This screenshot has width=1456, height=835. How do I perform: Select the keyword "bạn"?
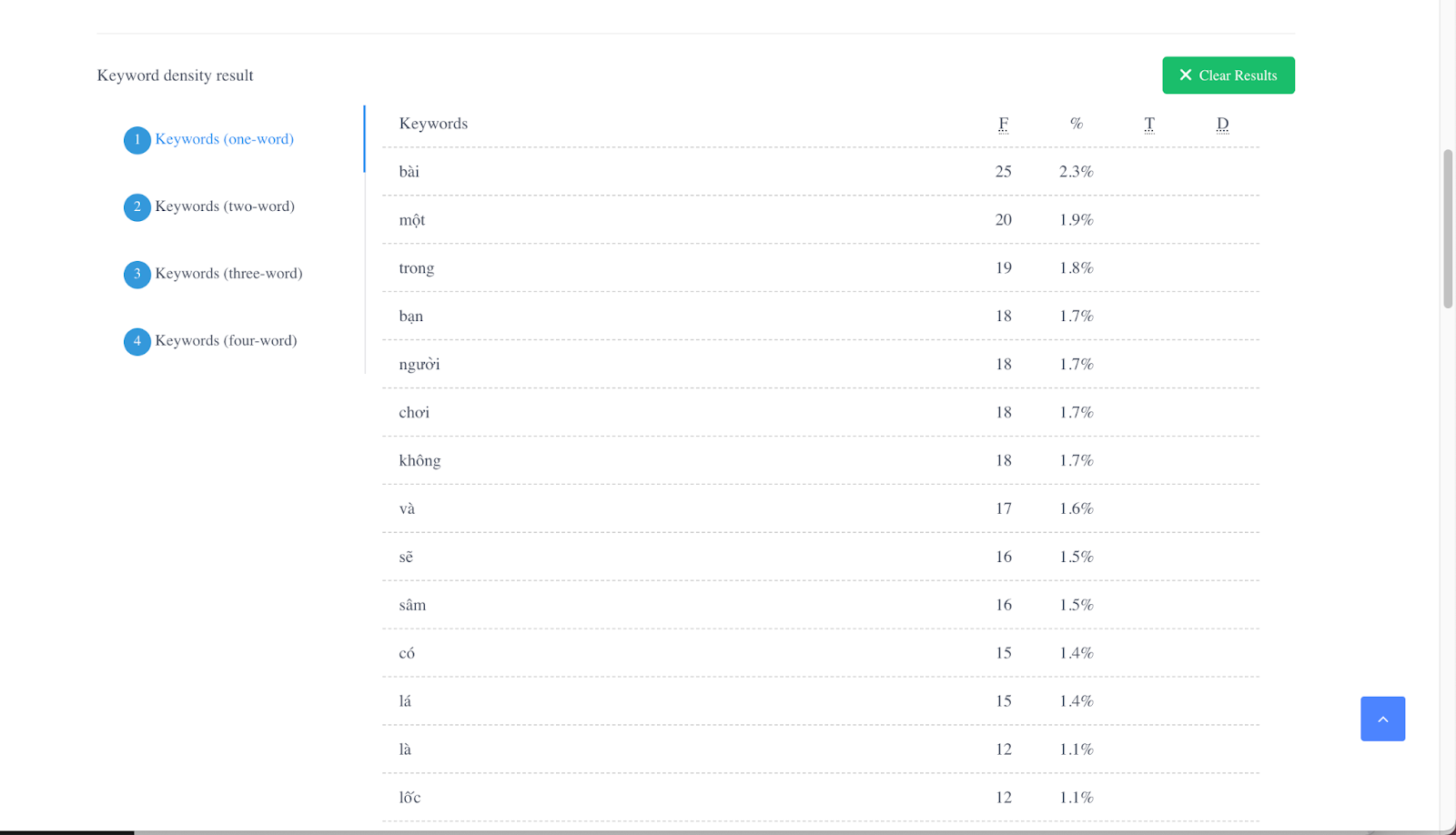(410, 316)
